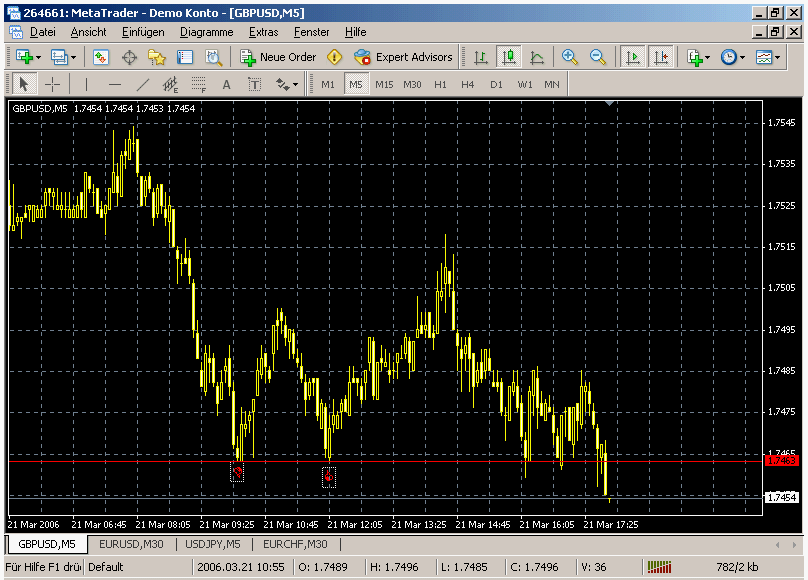Draw a trendline with the diagonal line tool

(143, 84)
